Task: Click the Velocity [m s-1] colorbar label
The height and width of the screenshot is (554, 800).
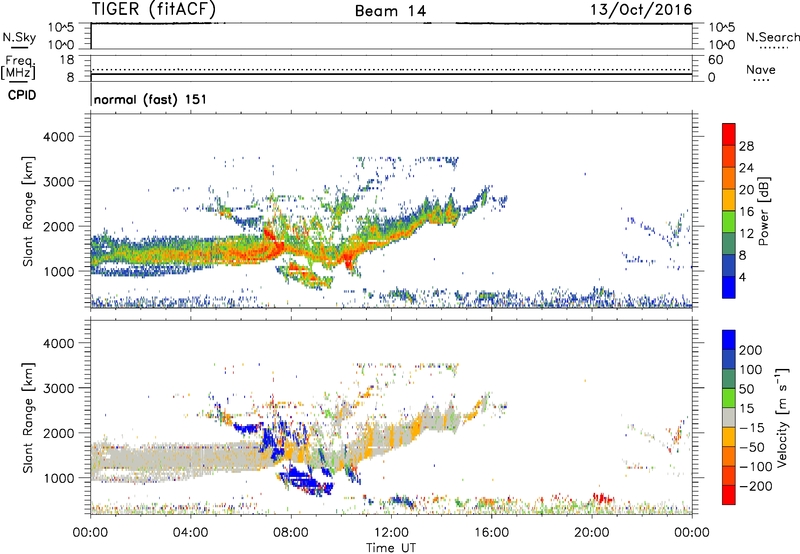Action: (x=782, y=417)
